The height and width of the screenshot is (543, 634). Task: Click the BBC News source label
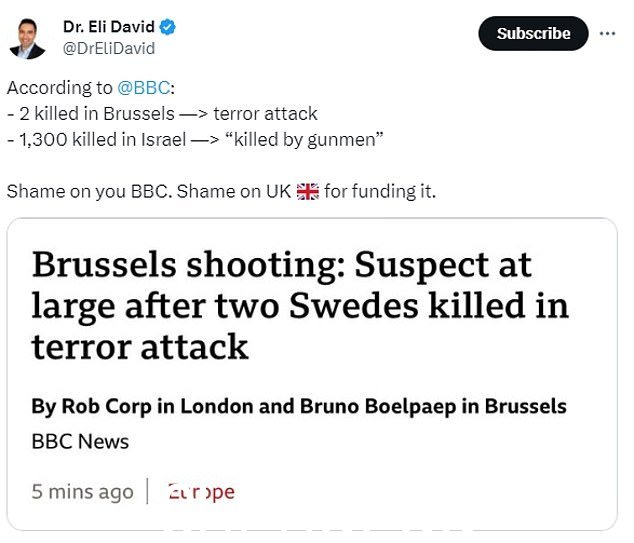(x=80, y=442)
